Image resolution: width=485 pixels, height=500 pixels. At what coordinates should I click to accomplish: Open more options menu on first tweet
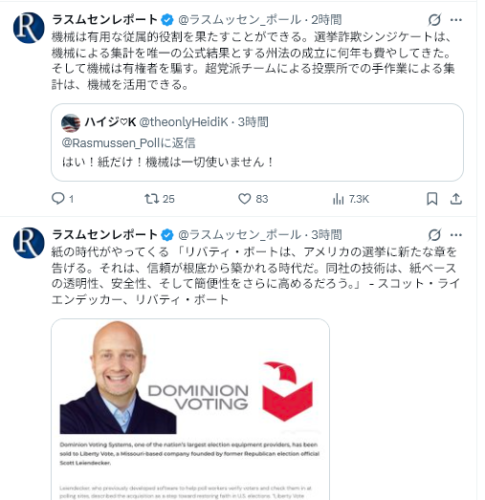click(x=456, y=20)
